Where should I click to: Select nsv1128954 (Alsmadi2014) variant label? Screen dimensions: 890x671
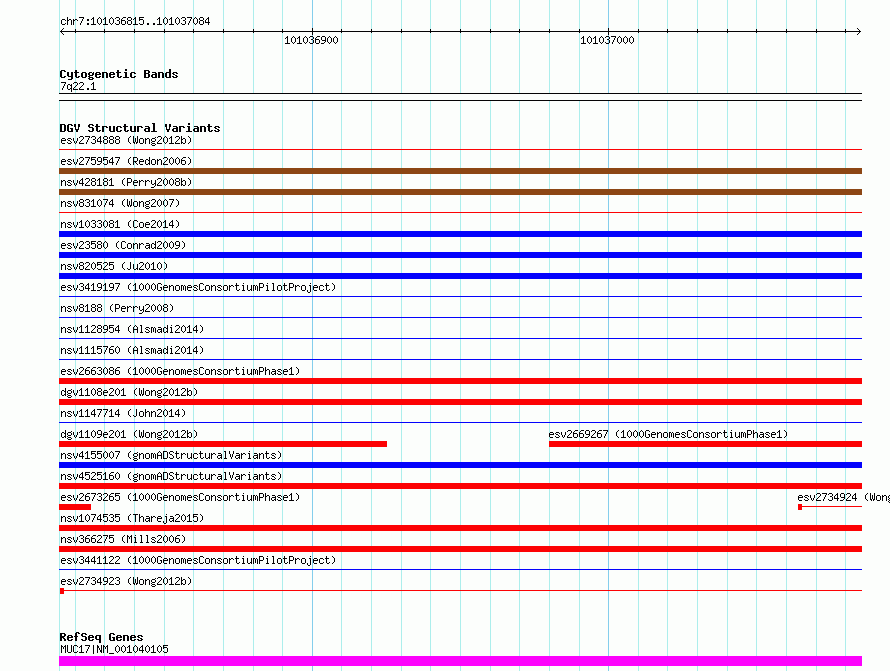(x=132, y=329)
